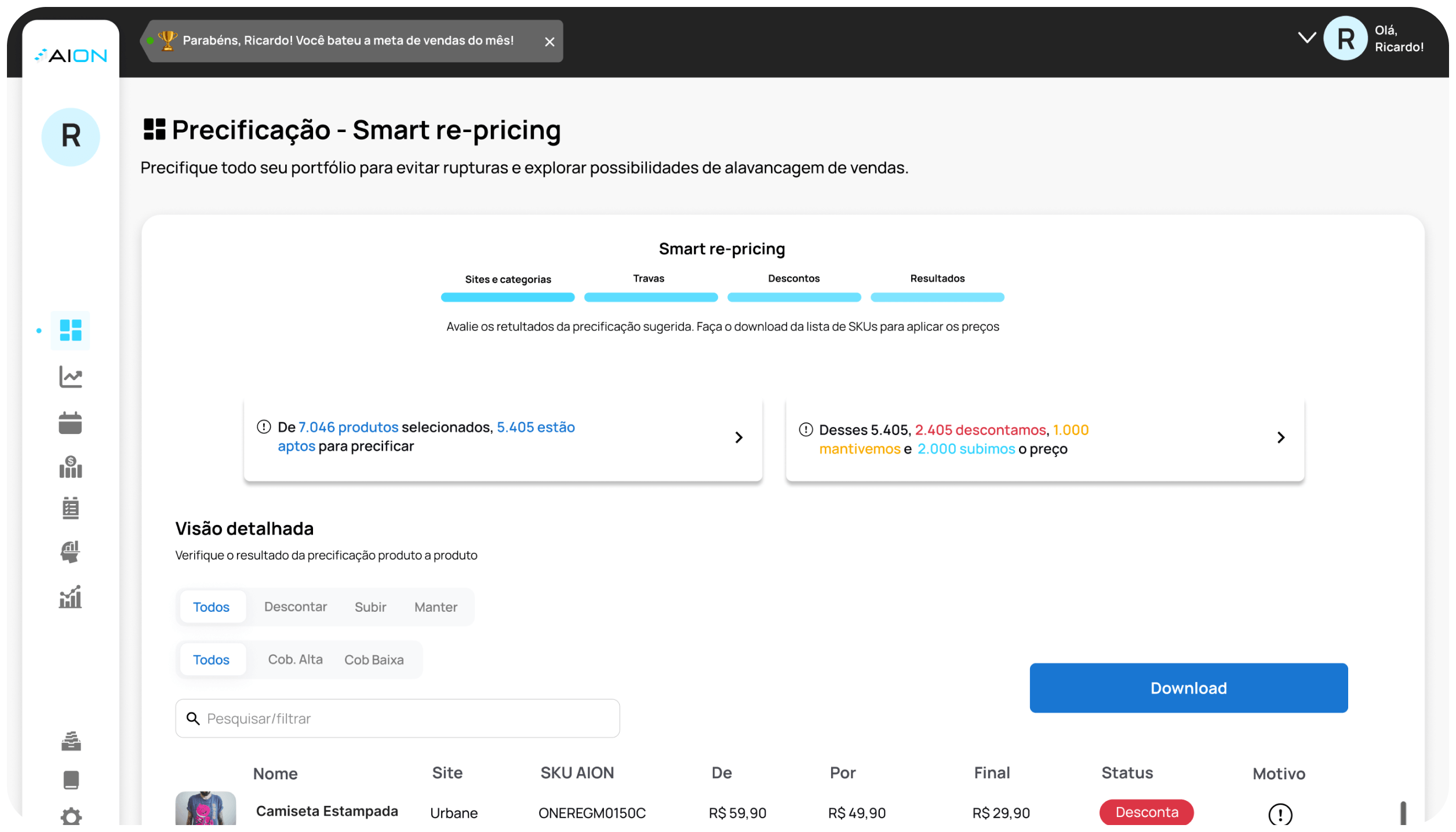This screenshot has width=1456, height=832.
Task: Open the checklist clipboard icon
Action: coord(71,508)
